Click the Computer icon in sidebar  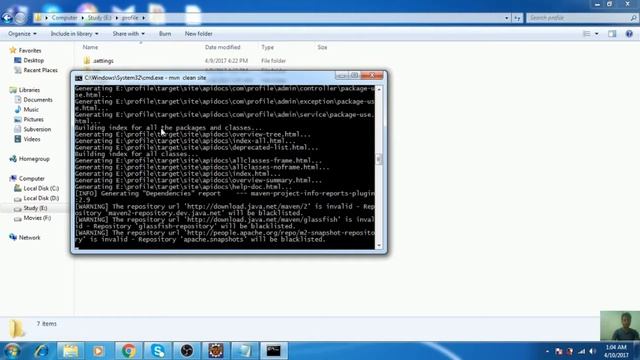pyautogui.click(x=13, y=178)
